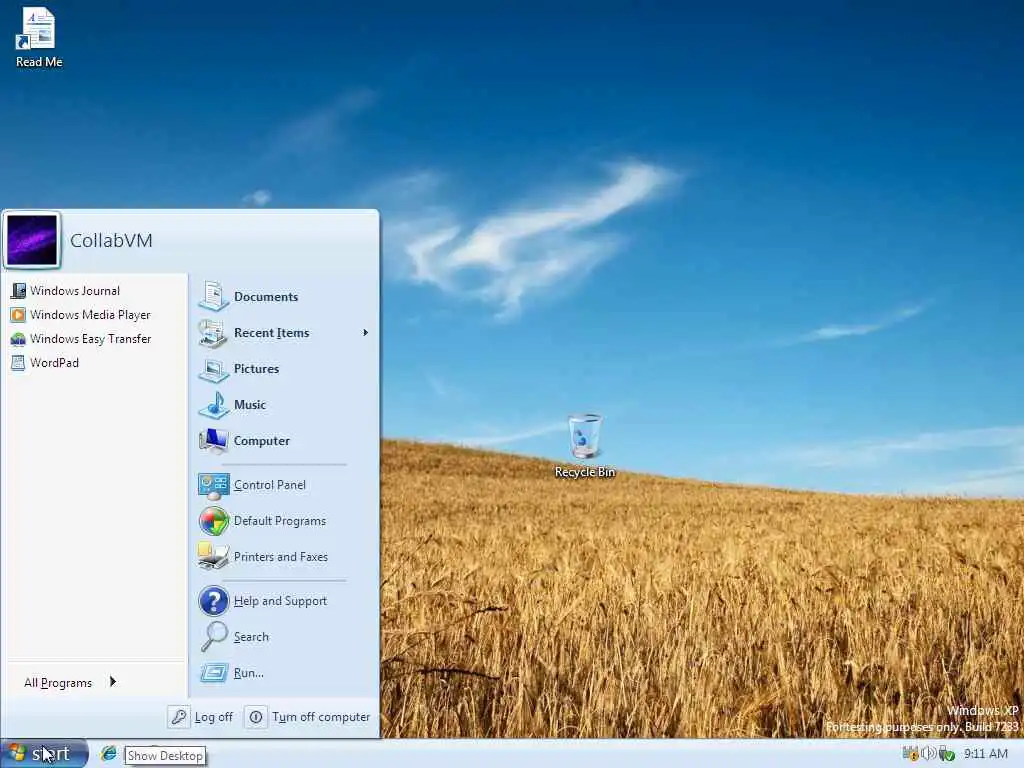This screenshot has height=768, width=1024.
Task: Select the Recycle Bin desktop icon
Action: pos(584,446)
